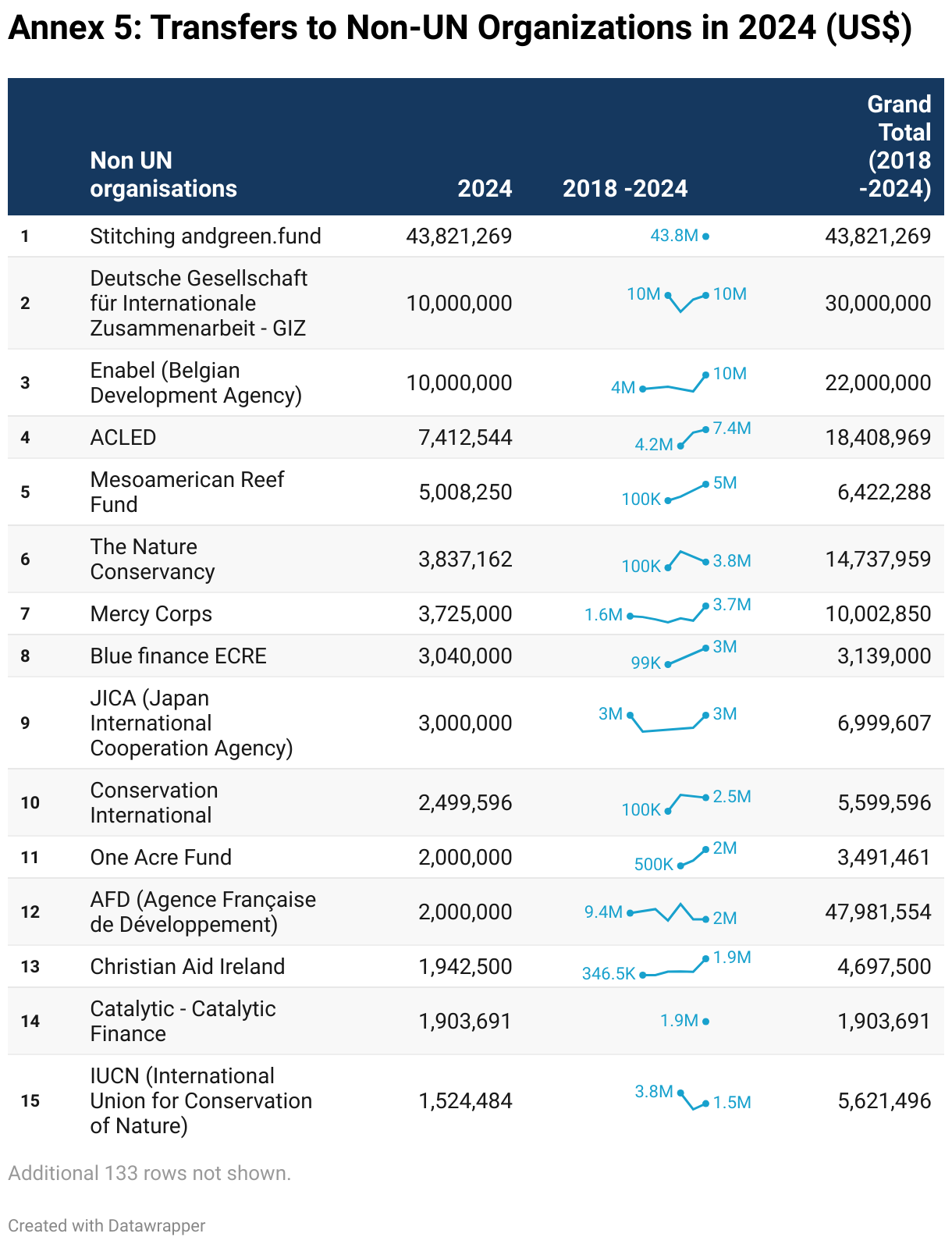Click row number 1
Image resolution: width=952 pixels, height=1244 pixels.
pos(25,236)
